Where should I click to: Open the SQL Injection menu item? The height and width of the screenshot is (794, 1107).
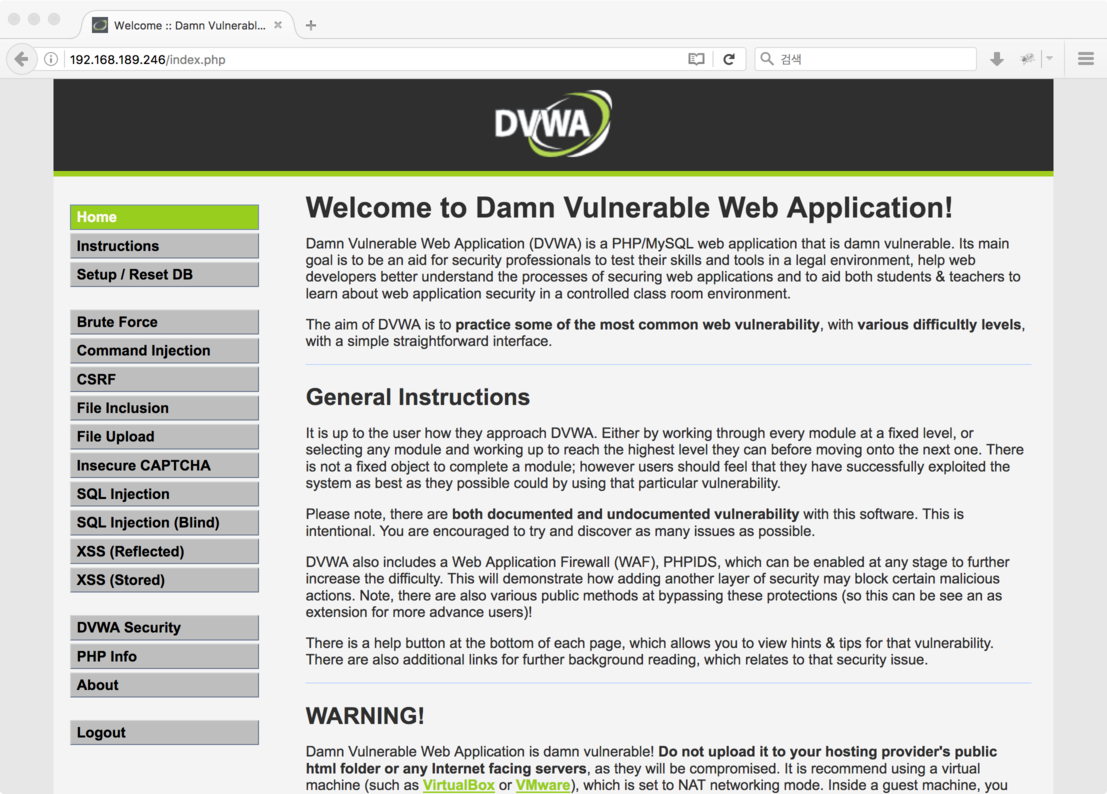tap(164, 494)
